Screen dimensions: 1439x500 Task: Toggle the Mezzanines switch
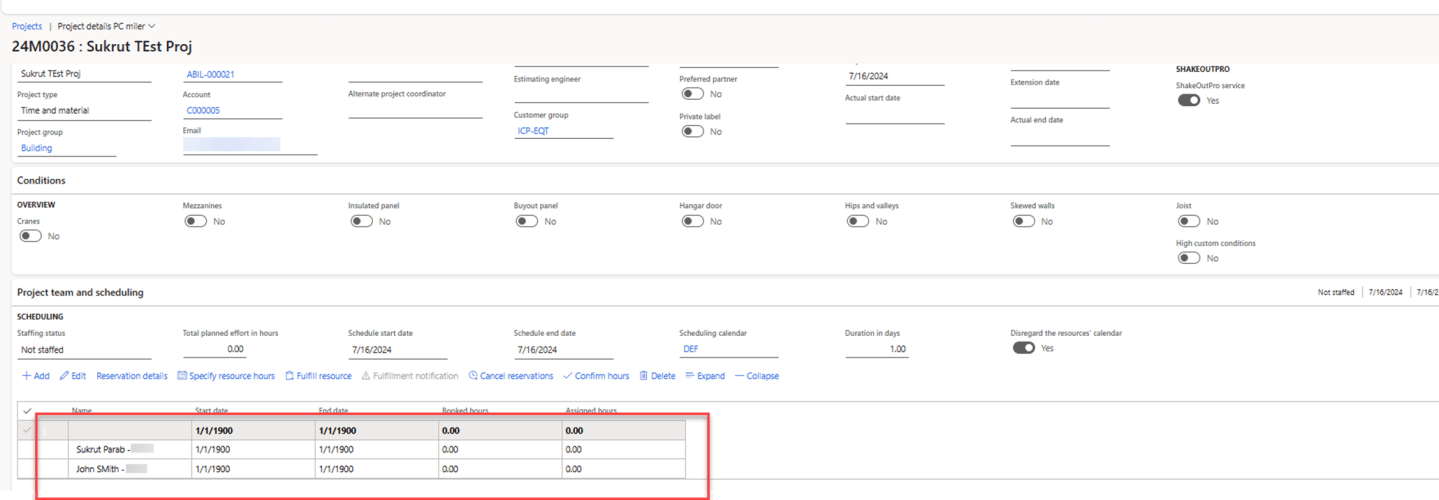[196, 221]
